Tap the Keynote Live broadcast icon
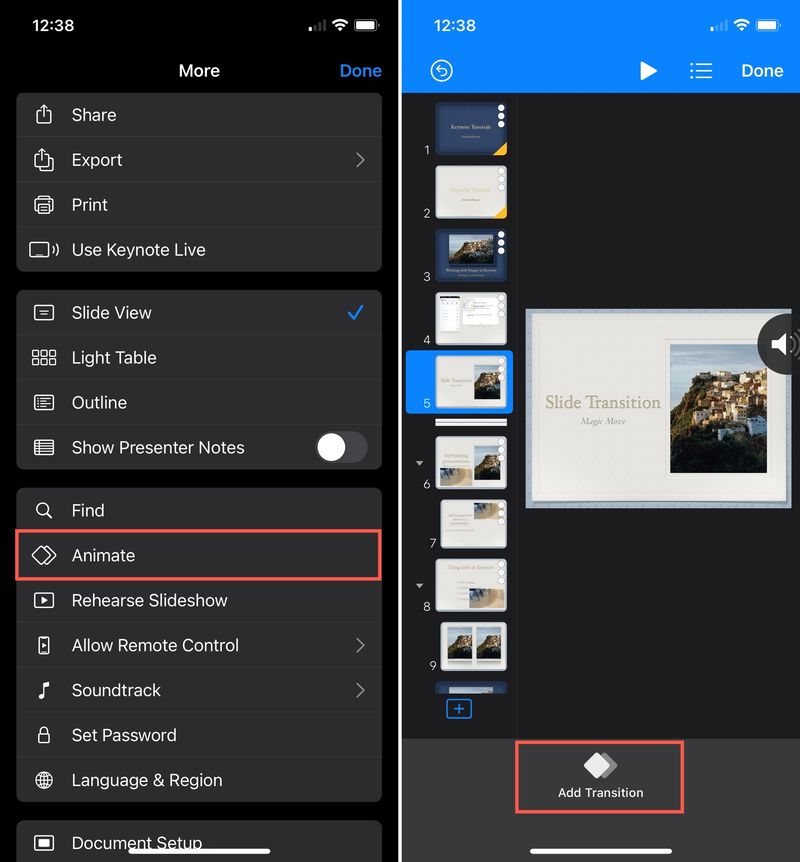This screenshot has height=862, width=800. click(44, 250)
